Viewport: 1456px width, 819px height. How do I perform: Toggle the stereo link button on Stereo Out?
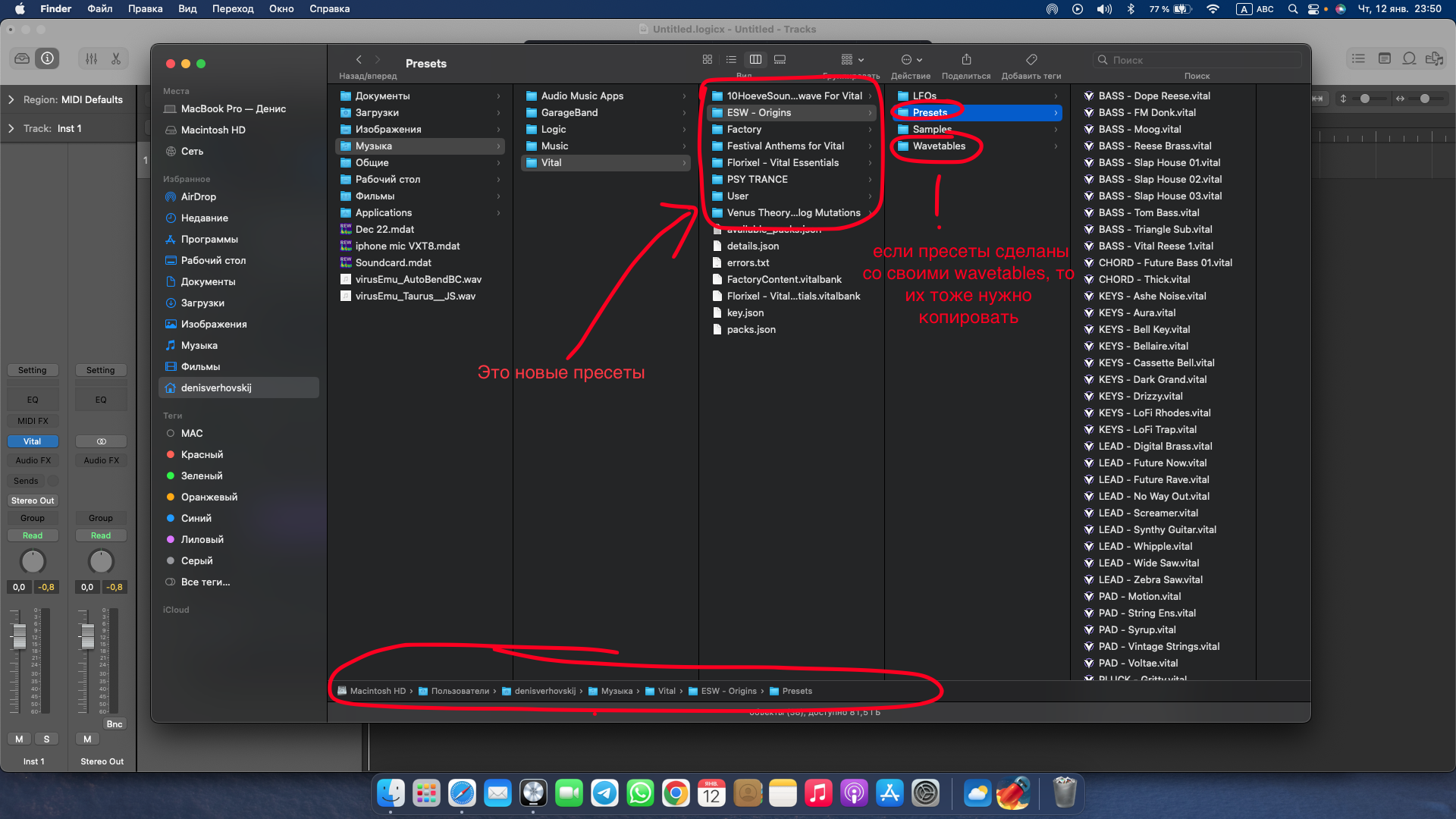coord(101,441)
